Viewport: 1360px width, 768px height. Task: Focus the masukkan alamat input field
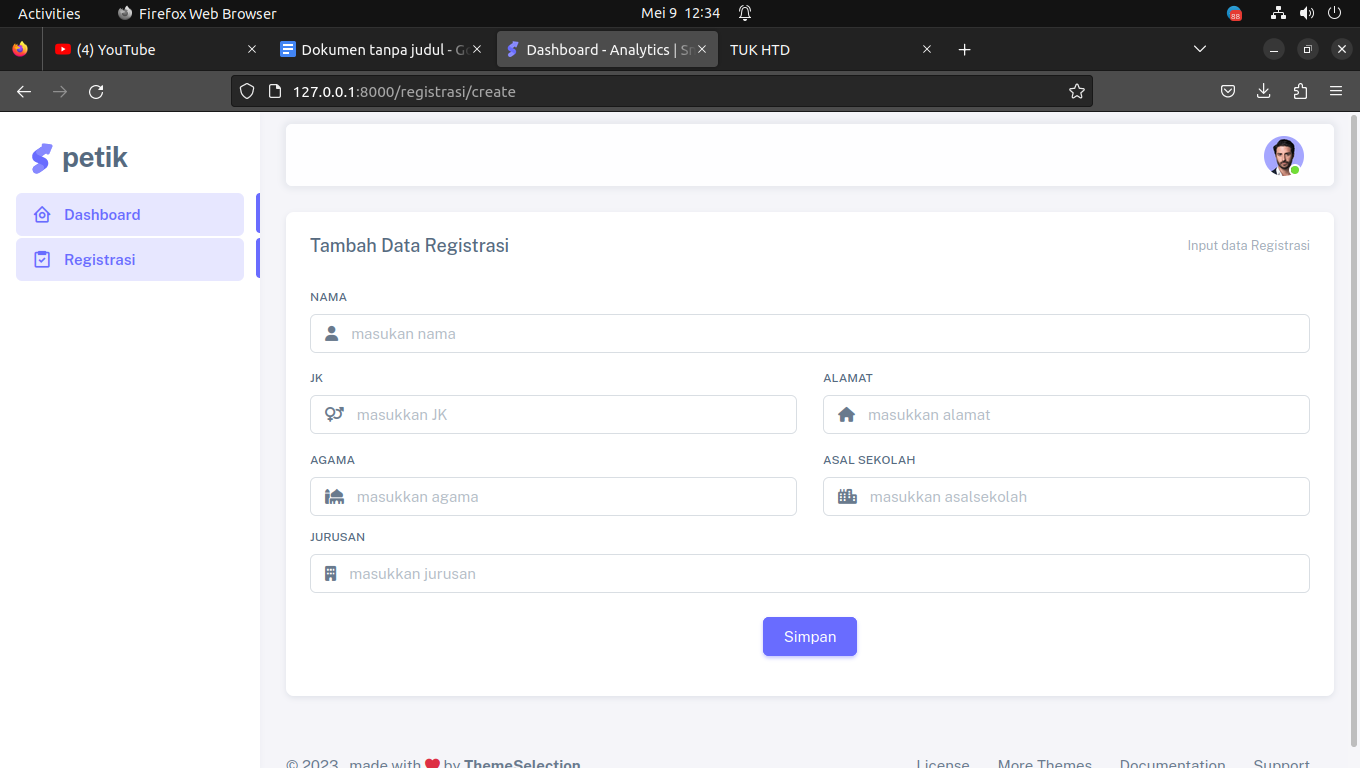click(1066, 415)
